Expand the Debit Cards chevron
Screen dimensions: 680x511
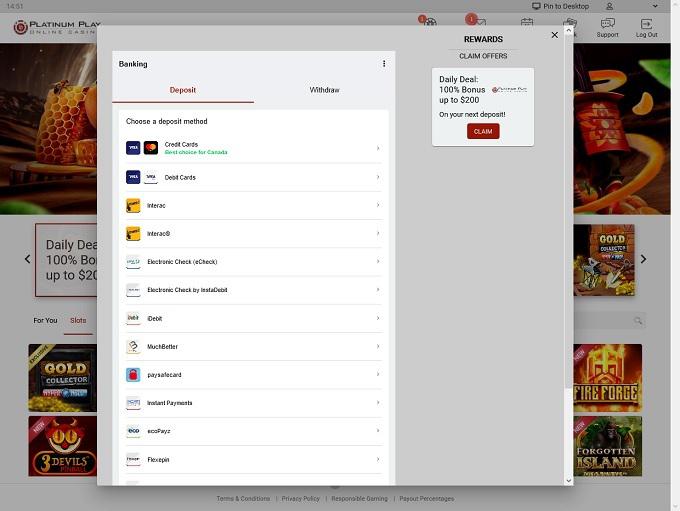click(378, 177)
